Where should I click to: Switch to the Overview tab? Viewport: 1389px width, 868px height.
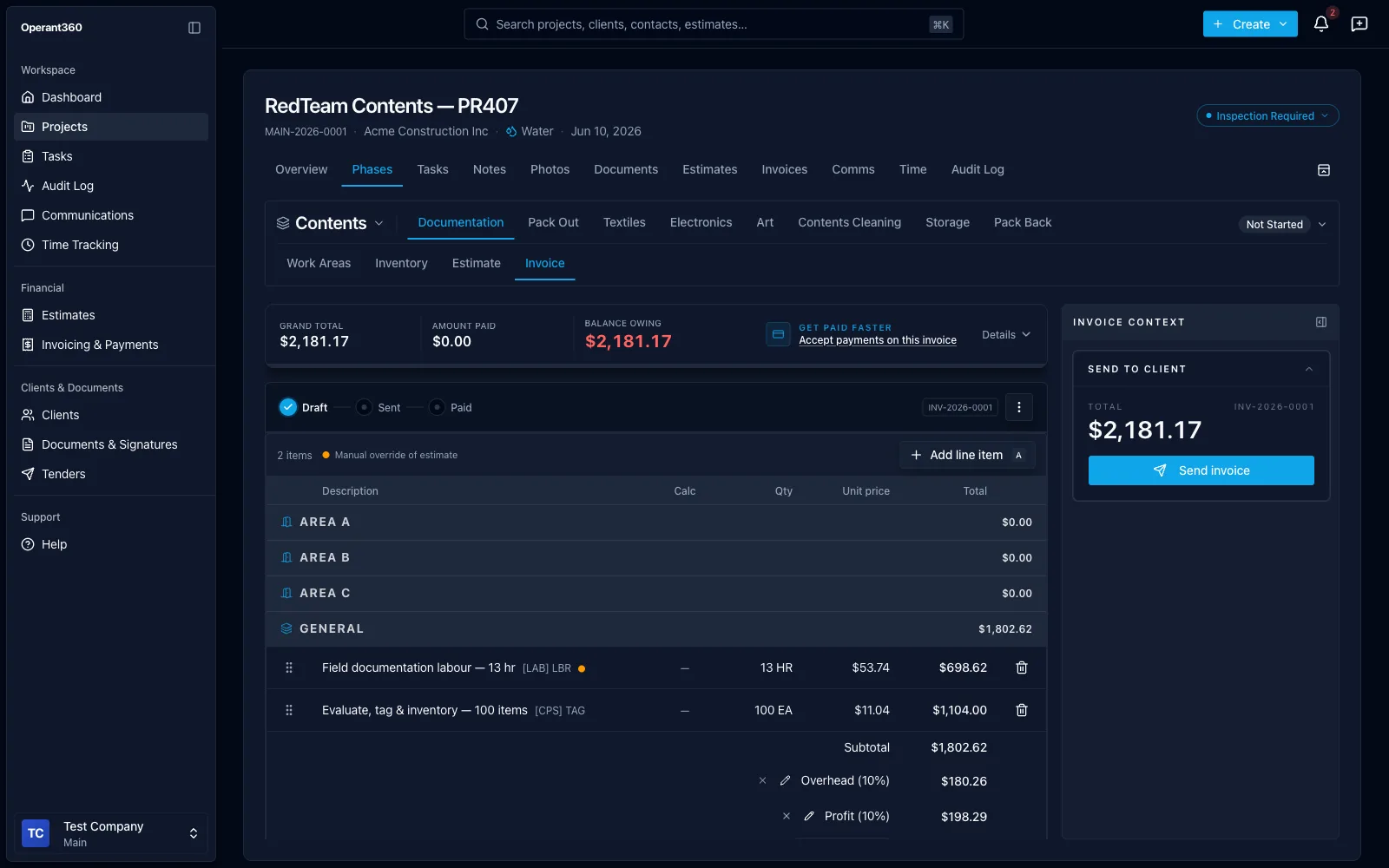tap(301, 169)
